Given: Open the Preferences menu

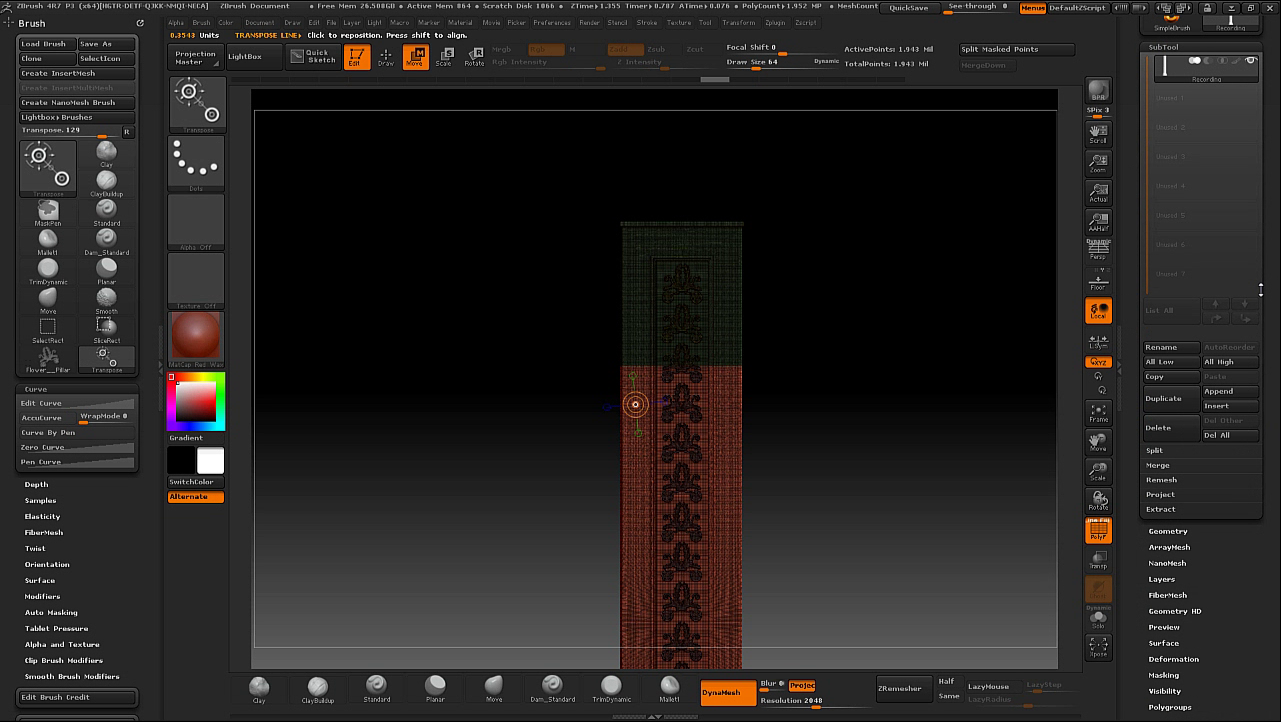Looking at the screenshot, I should [x=552, y=22].
